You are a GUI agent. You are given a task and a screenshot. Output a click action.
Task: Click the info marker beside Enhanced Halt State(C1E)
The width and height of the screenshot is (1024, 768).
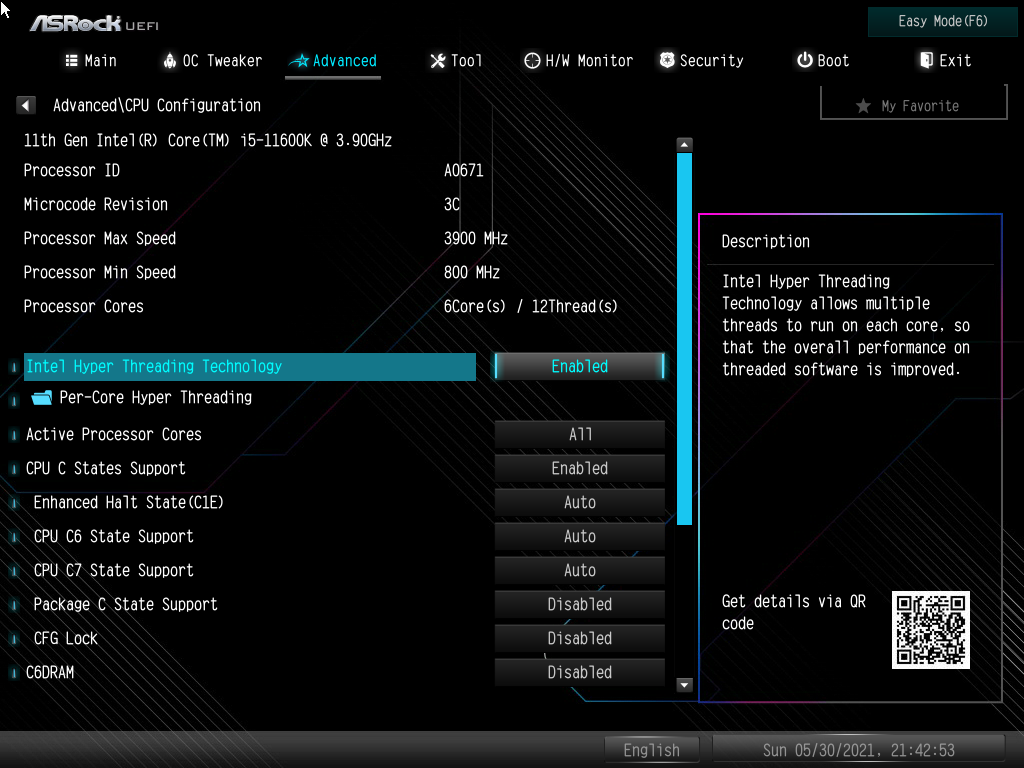[14, 503]
